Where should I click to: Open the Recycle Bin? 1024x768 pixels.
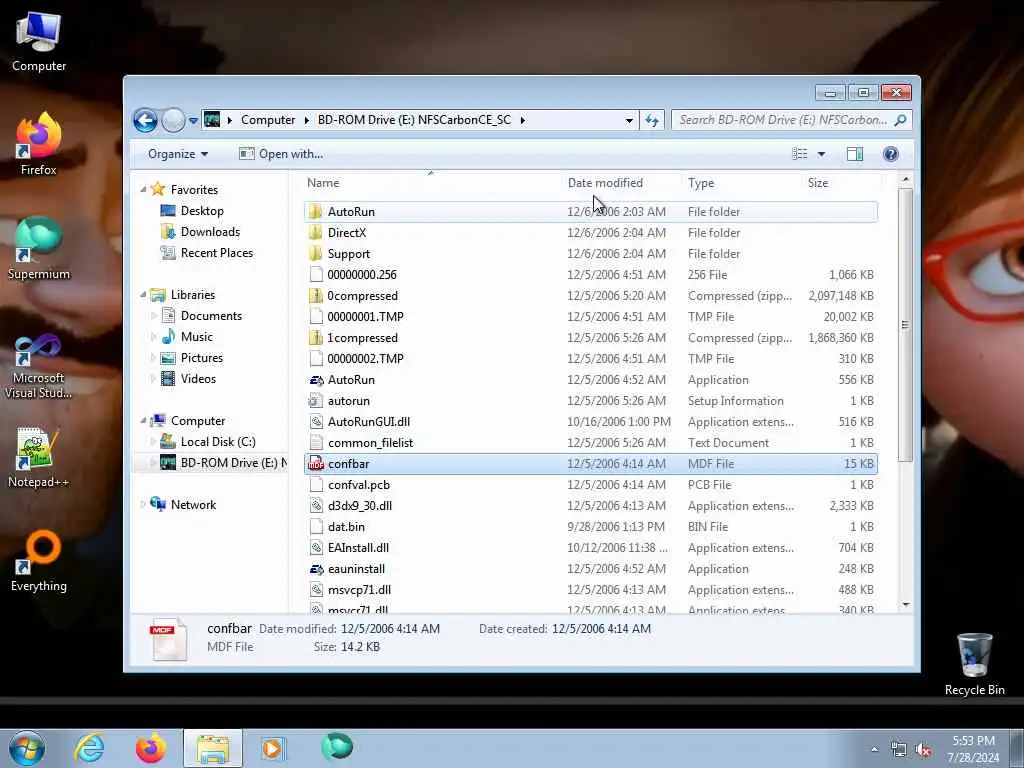[974, 664]
